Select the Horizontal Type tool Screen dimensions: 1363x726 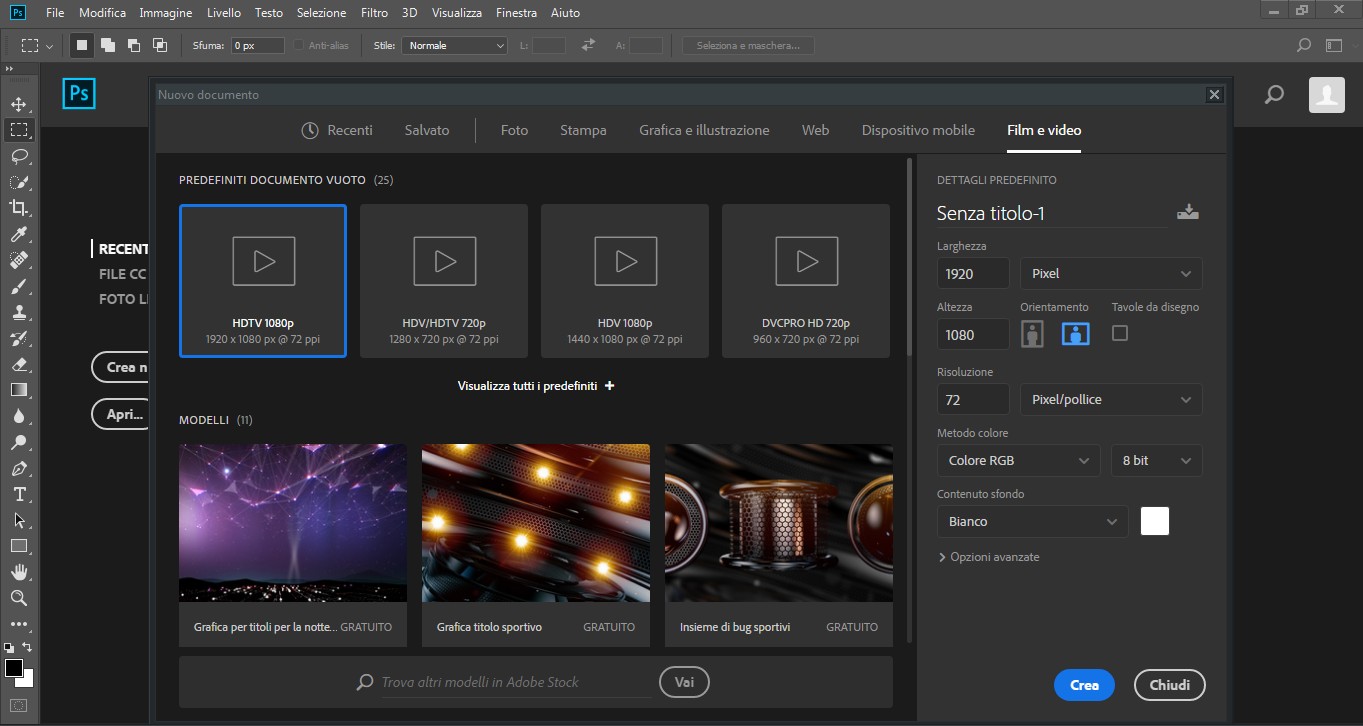point(19,494)
